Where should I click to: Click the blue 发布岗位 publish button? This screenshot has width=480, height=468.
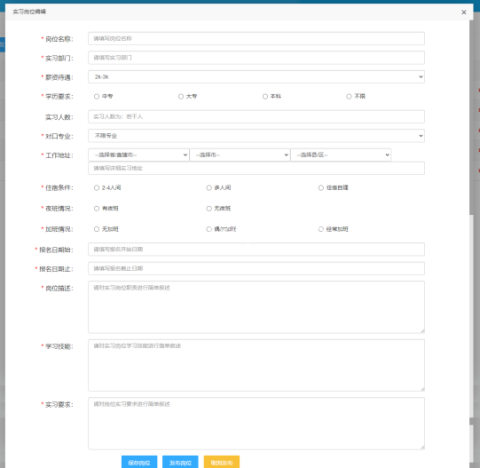(180, 462)
